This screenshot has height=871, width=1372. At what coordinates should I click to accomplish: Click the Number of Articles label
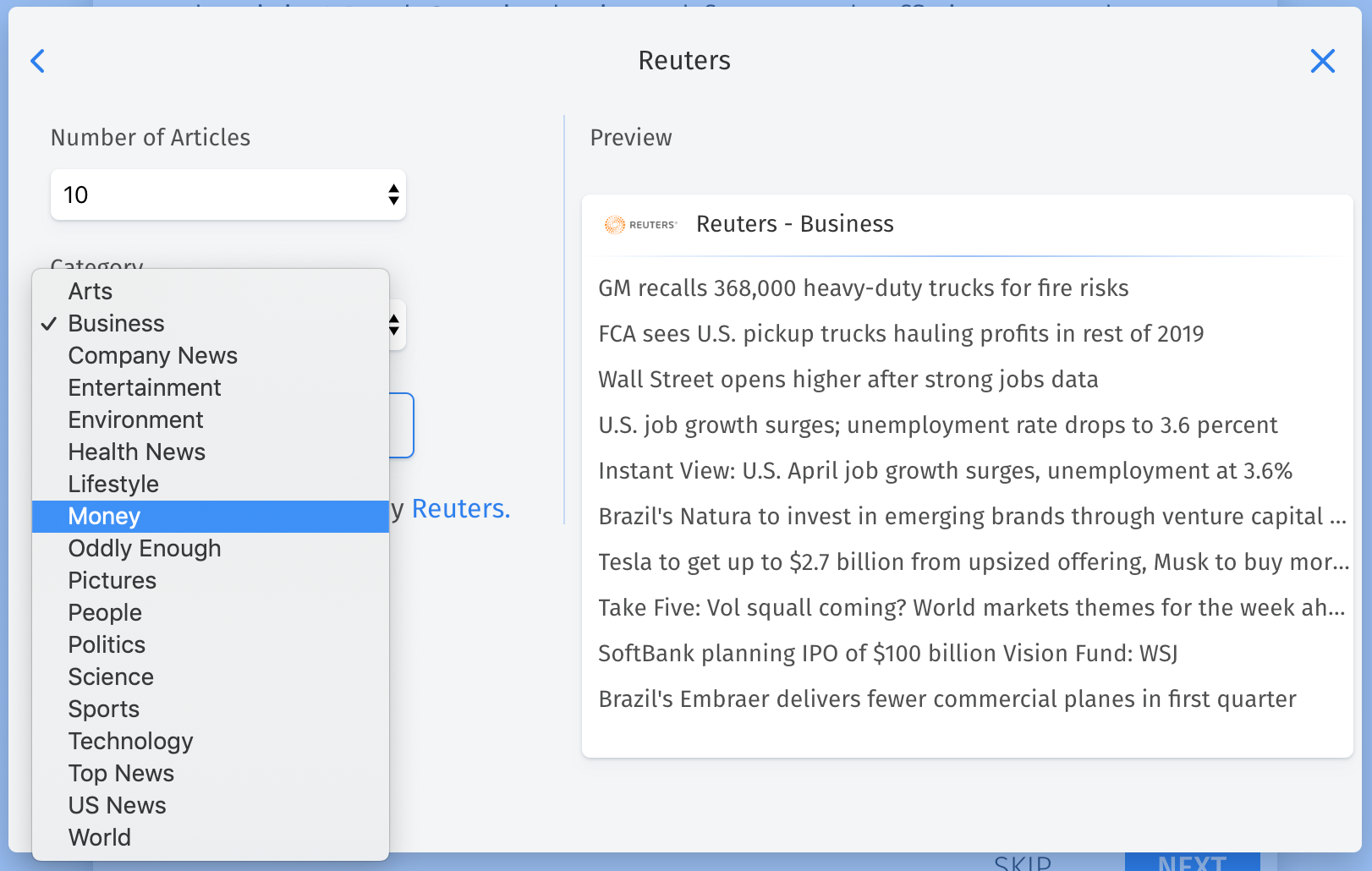(151, 138)
